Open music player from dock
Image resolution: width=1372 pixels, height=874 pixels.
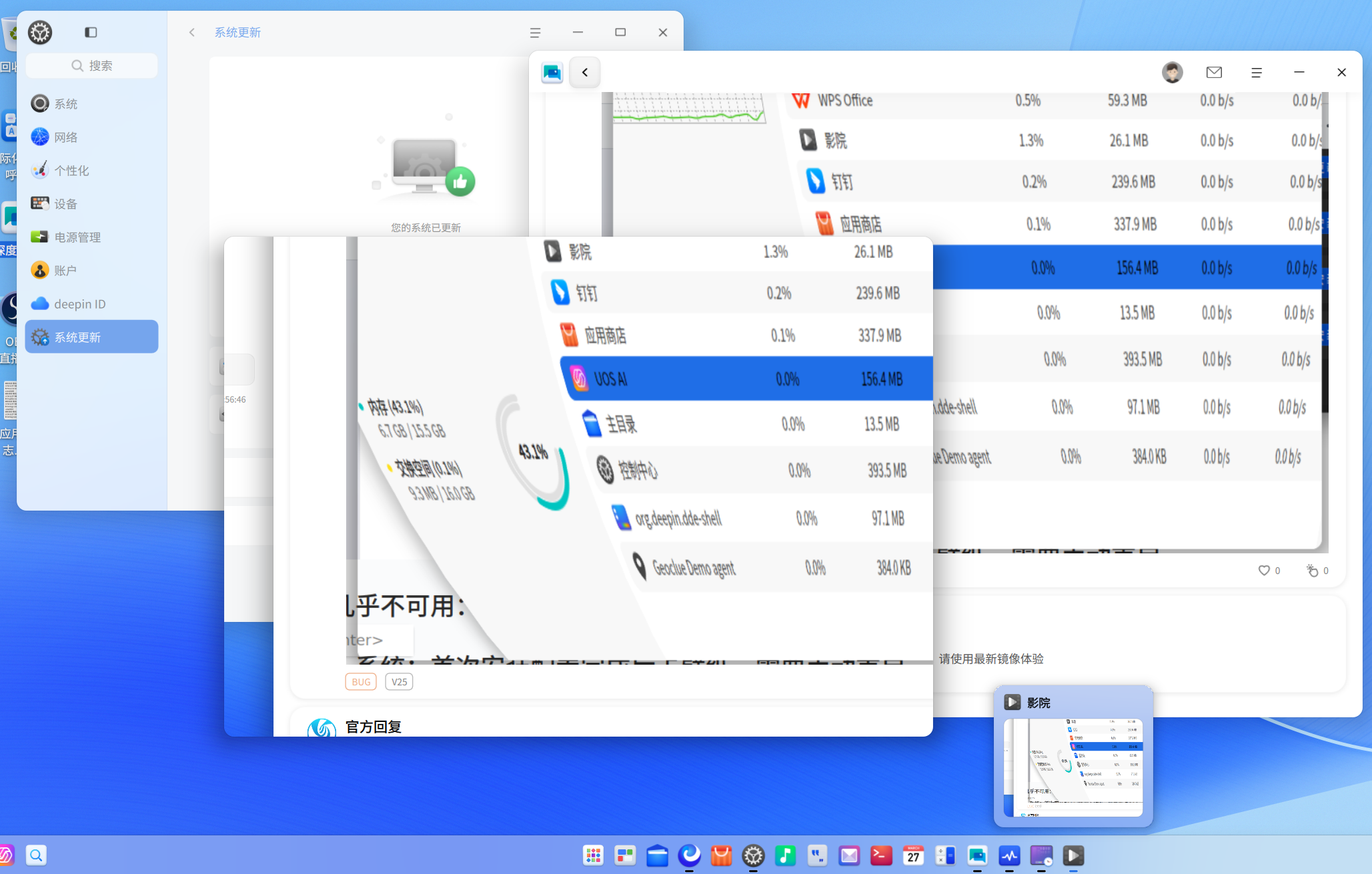click(x=785, y=855)
